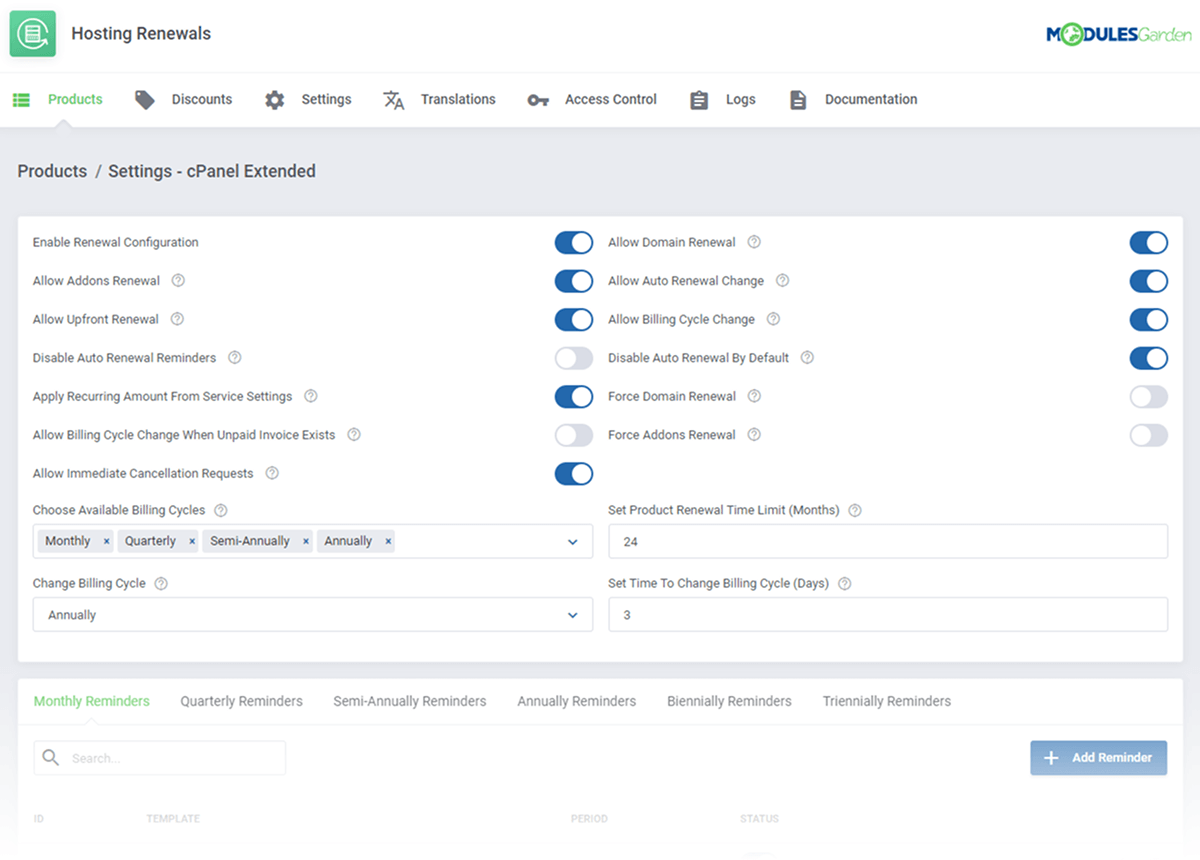Click the ModulesGarden logo

point(1119,35)
